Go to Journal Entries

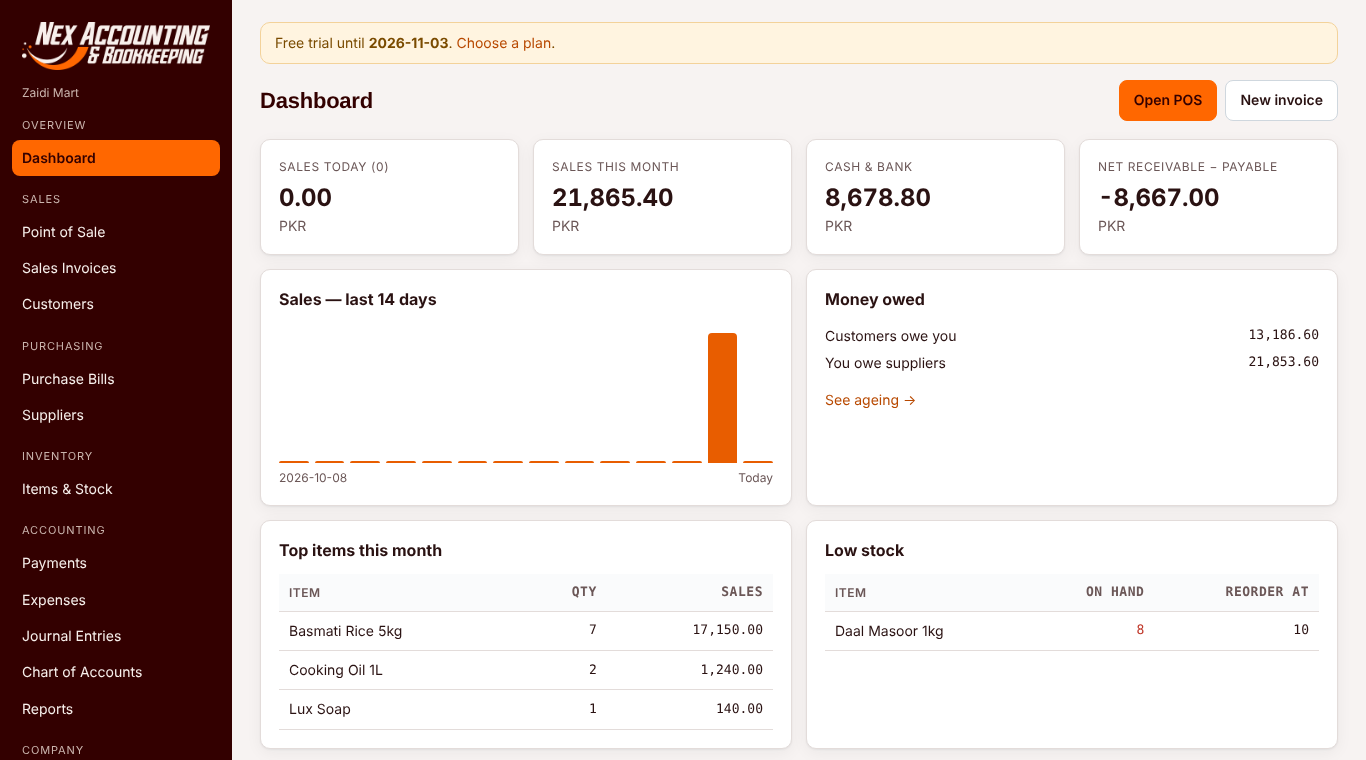(x=116, y=636)
